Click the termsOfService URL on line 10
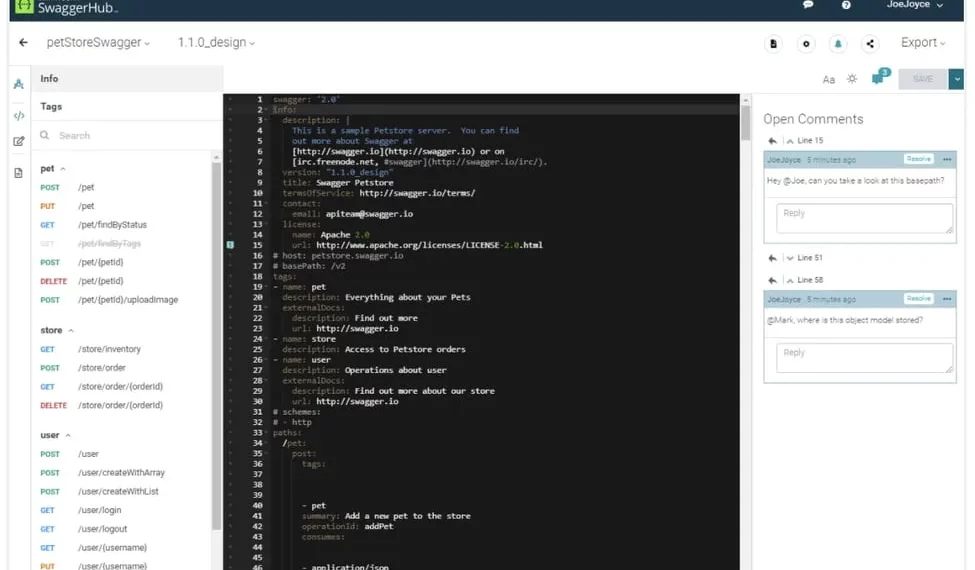Image resolution: width=975 pixels, height=570 pixels. point(417,193)
